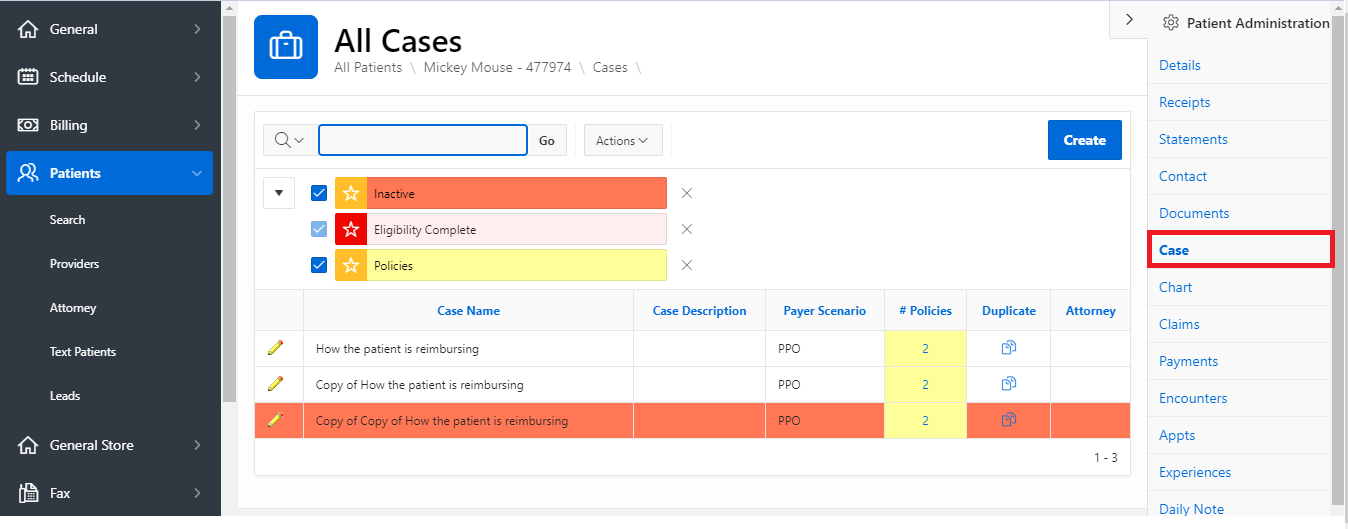Sort by the Case Name column header
This screenshot has height=529, width=1348.
468,311
